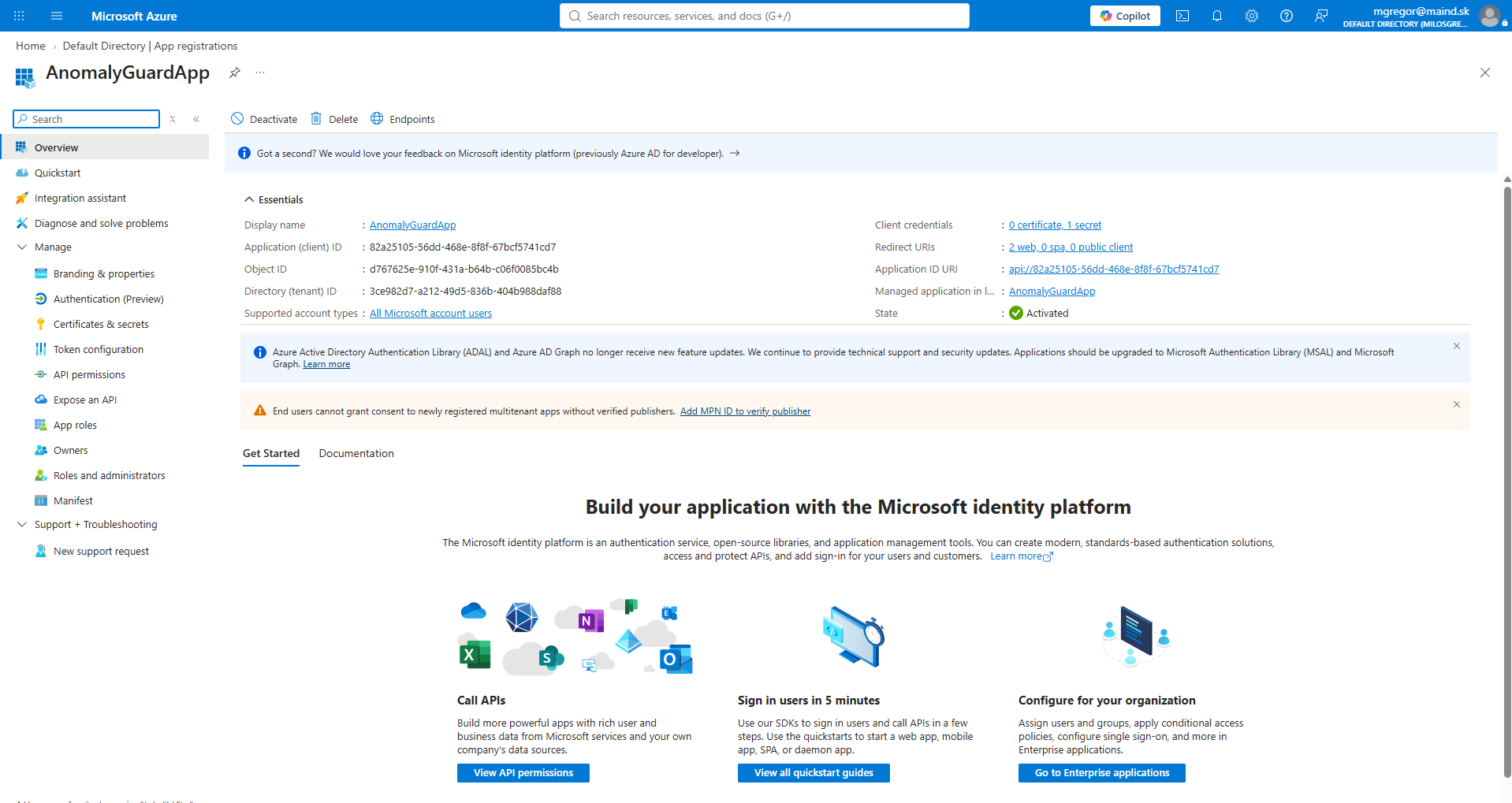
Task: Open the notifications bell
Action: [x=1217, y=16]
